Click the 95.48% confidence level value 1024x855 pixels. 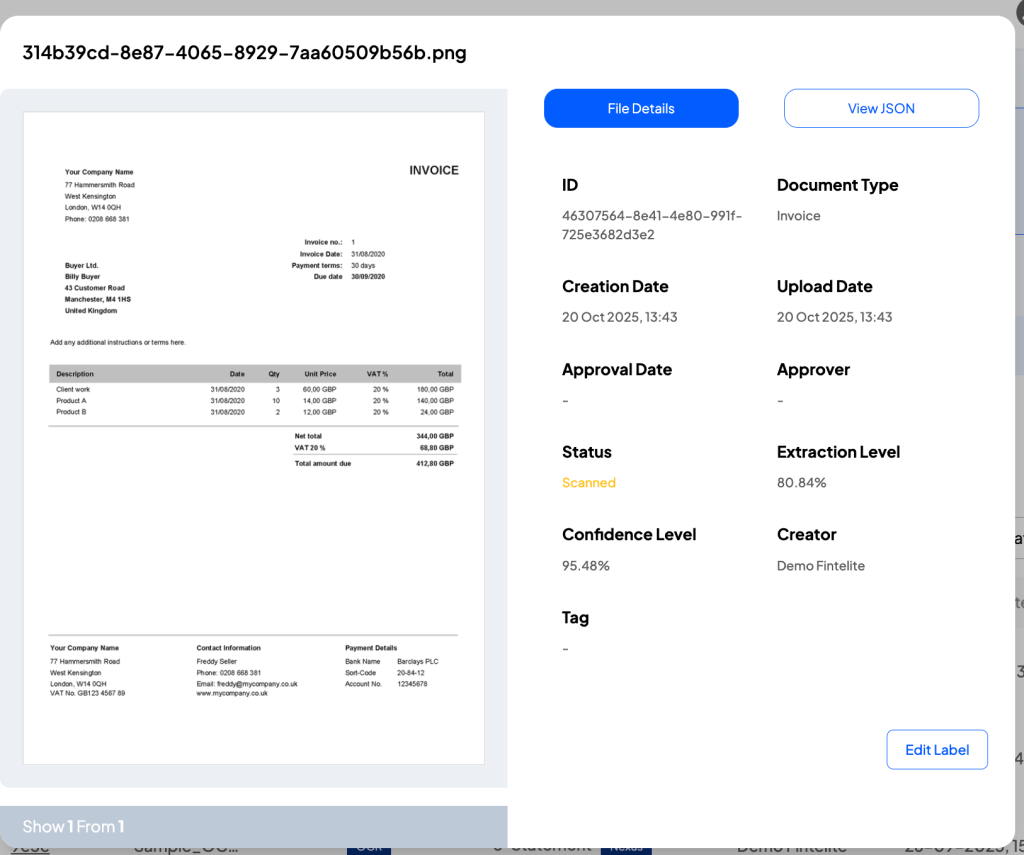(586, 566)
